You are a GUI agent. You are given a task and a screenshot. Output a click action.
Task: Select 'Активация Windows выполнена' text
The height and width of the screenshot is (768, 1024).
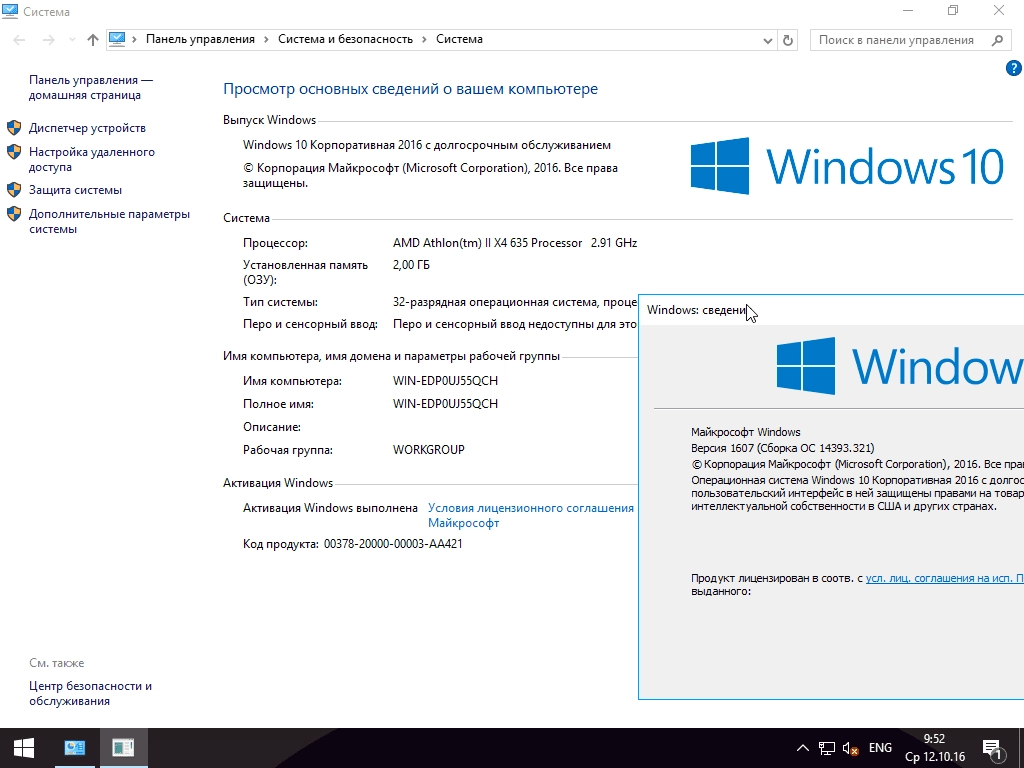click(330, 508)
